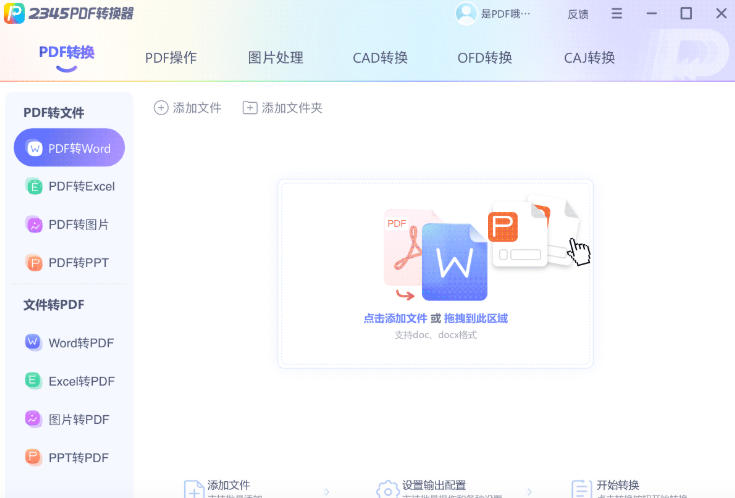
Task: Click the Word icon of PDF转Word
Action: [x=35, y=148]
